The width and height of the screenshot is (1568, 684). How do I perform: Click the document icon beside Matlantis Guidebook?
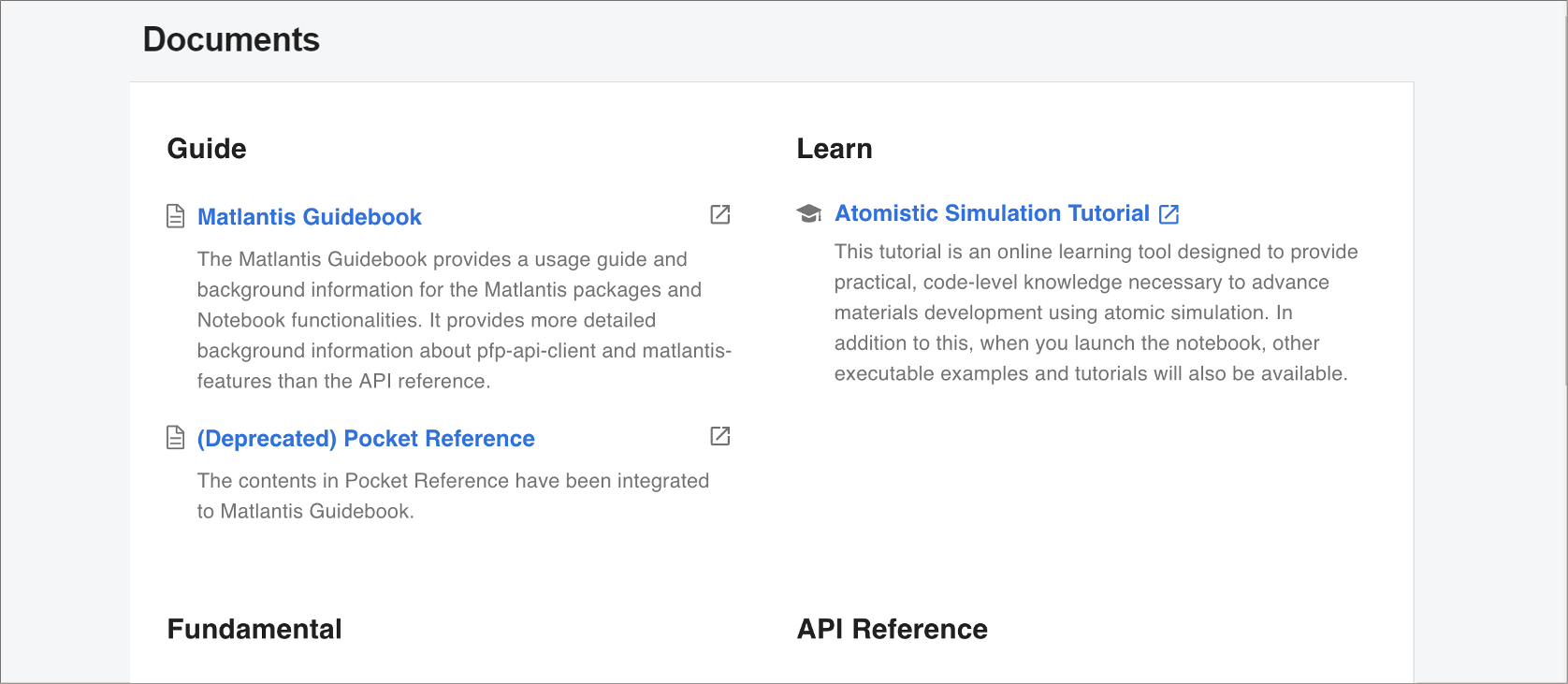[x=175, y=216]
